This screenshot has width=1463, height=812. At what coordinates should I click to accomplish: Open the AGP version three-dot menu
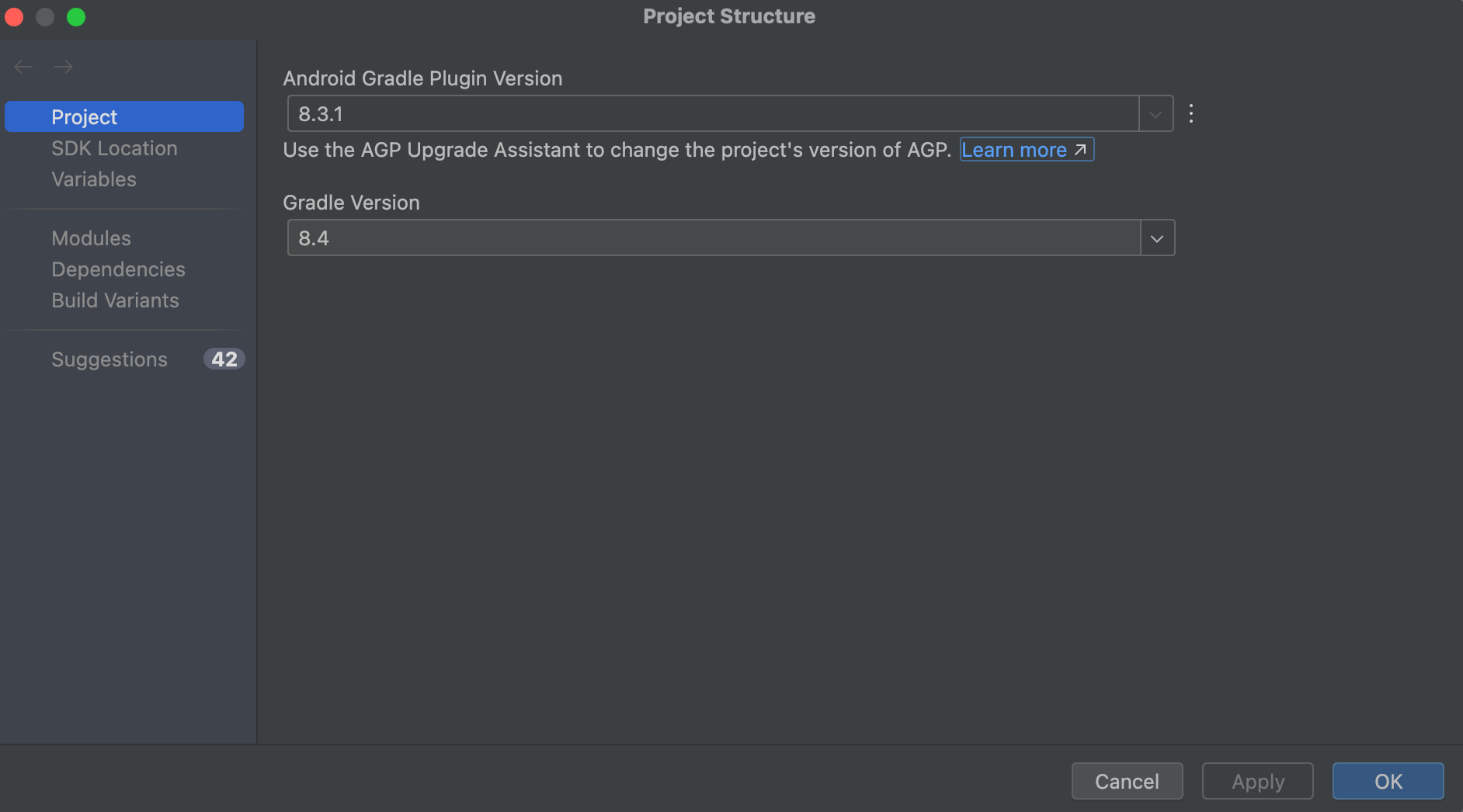[1191, 114]
